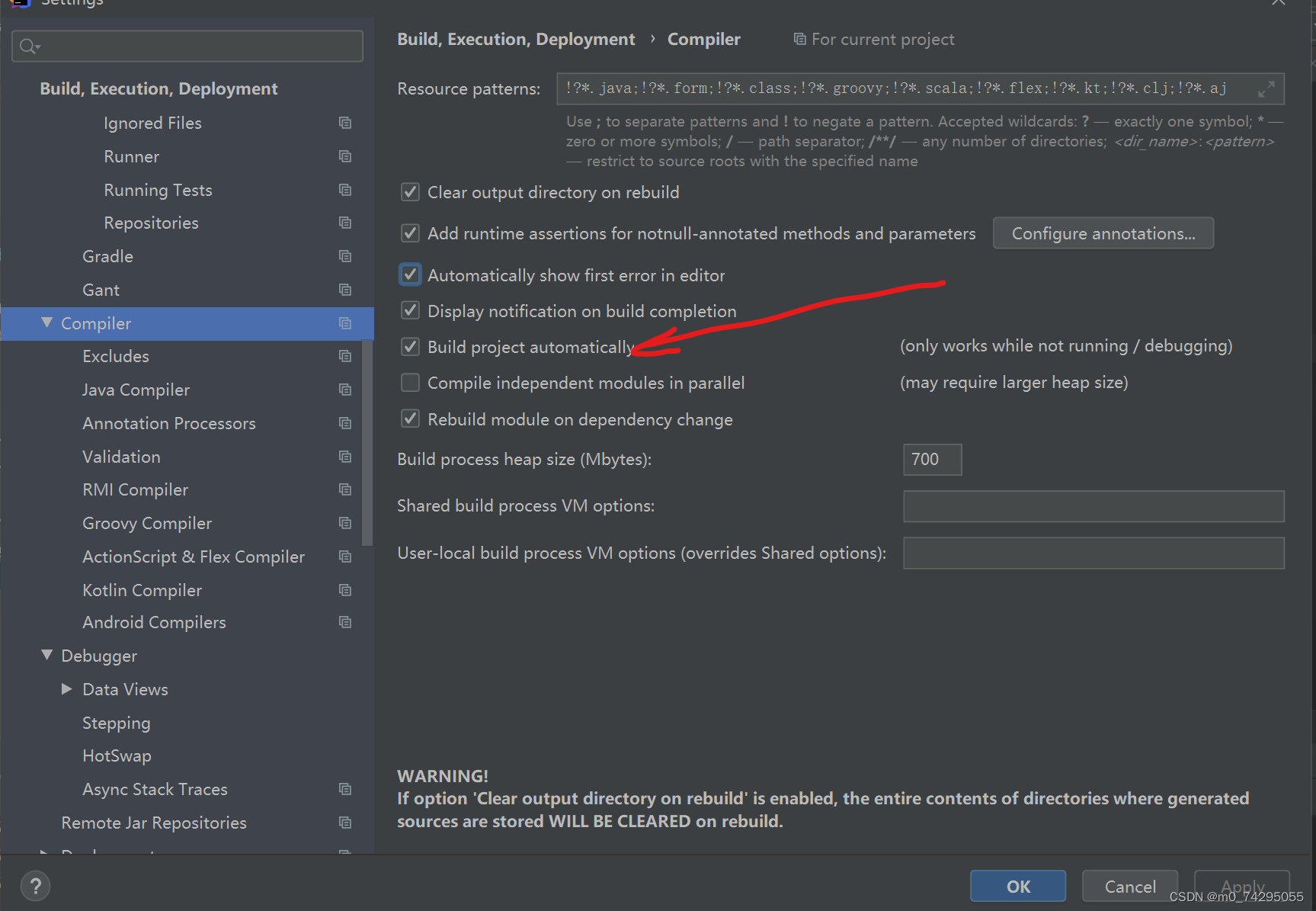Click the project settings icon beside Java Compiler
Viewport: 1316px width, 911px height.
[345, 390]
